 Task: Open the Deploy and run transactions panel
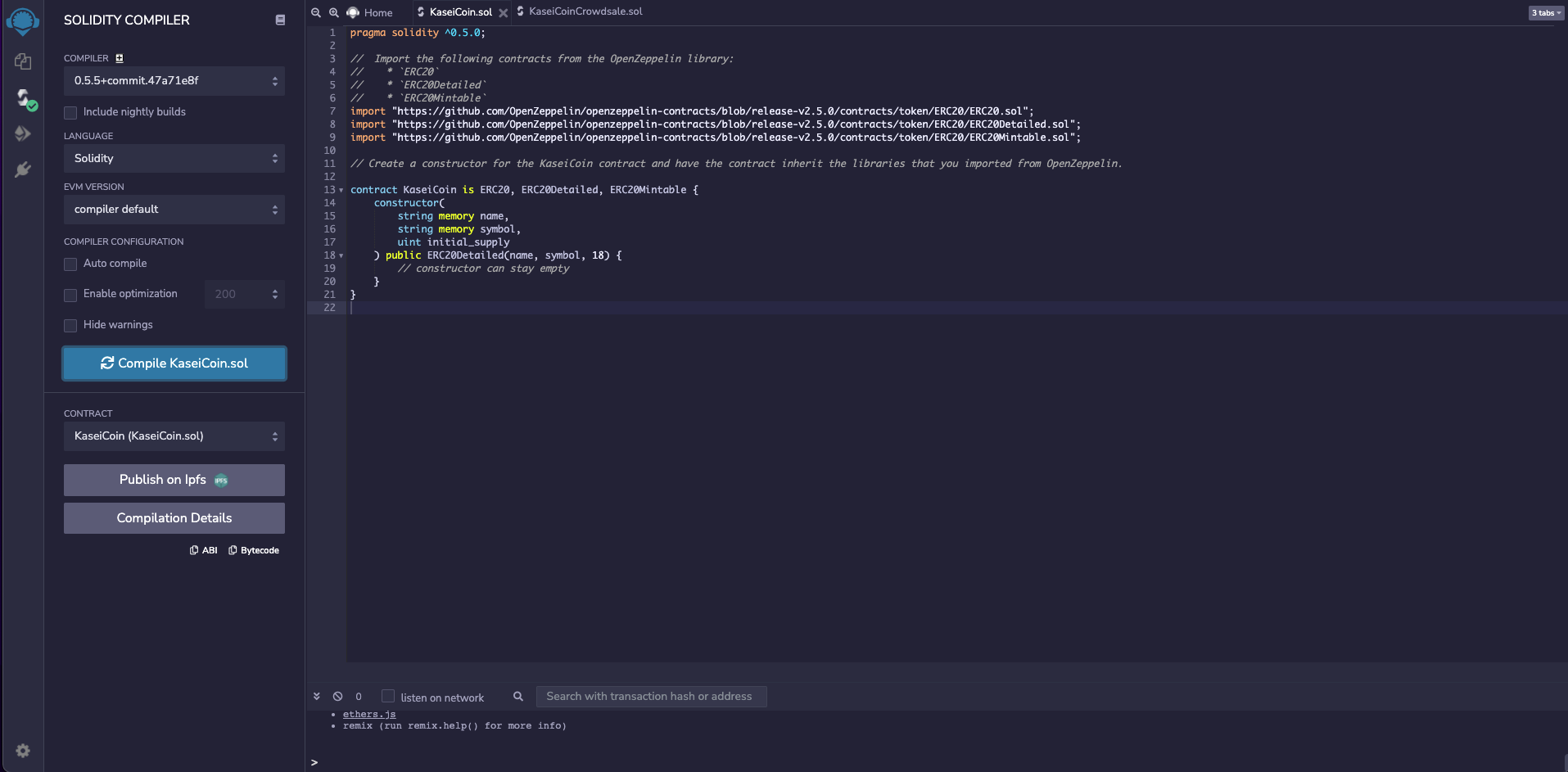[22, 133]
